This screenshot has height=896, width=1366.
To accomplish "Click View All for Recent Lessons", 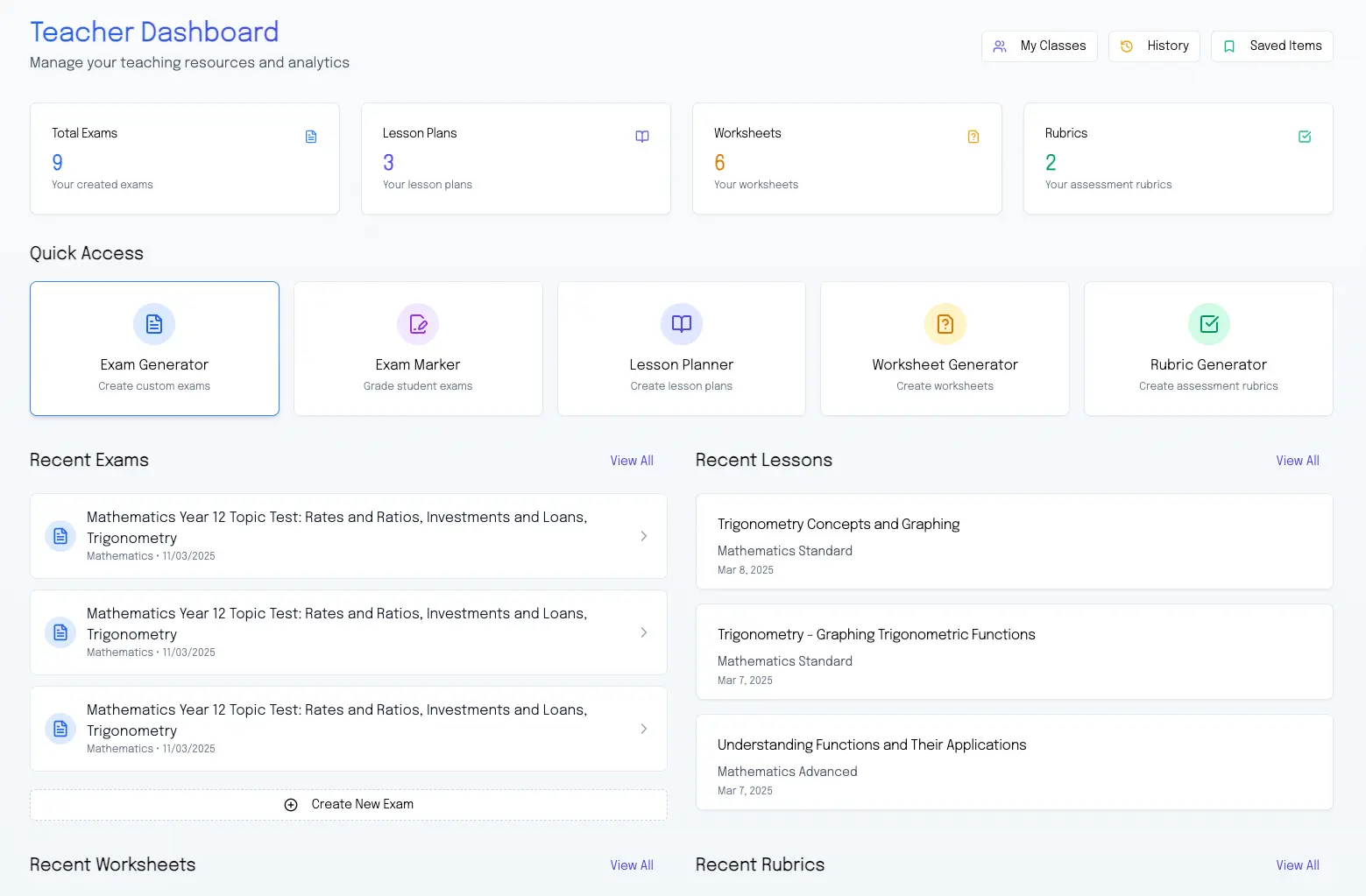I will (1298, 461).
